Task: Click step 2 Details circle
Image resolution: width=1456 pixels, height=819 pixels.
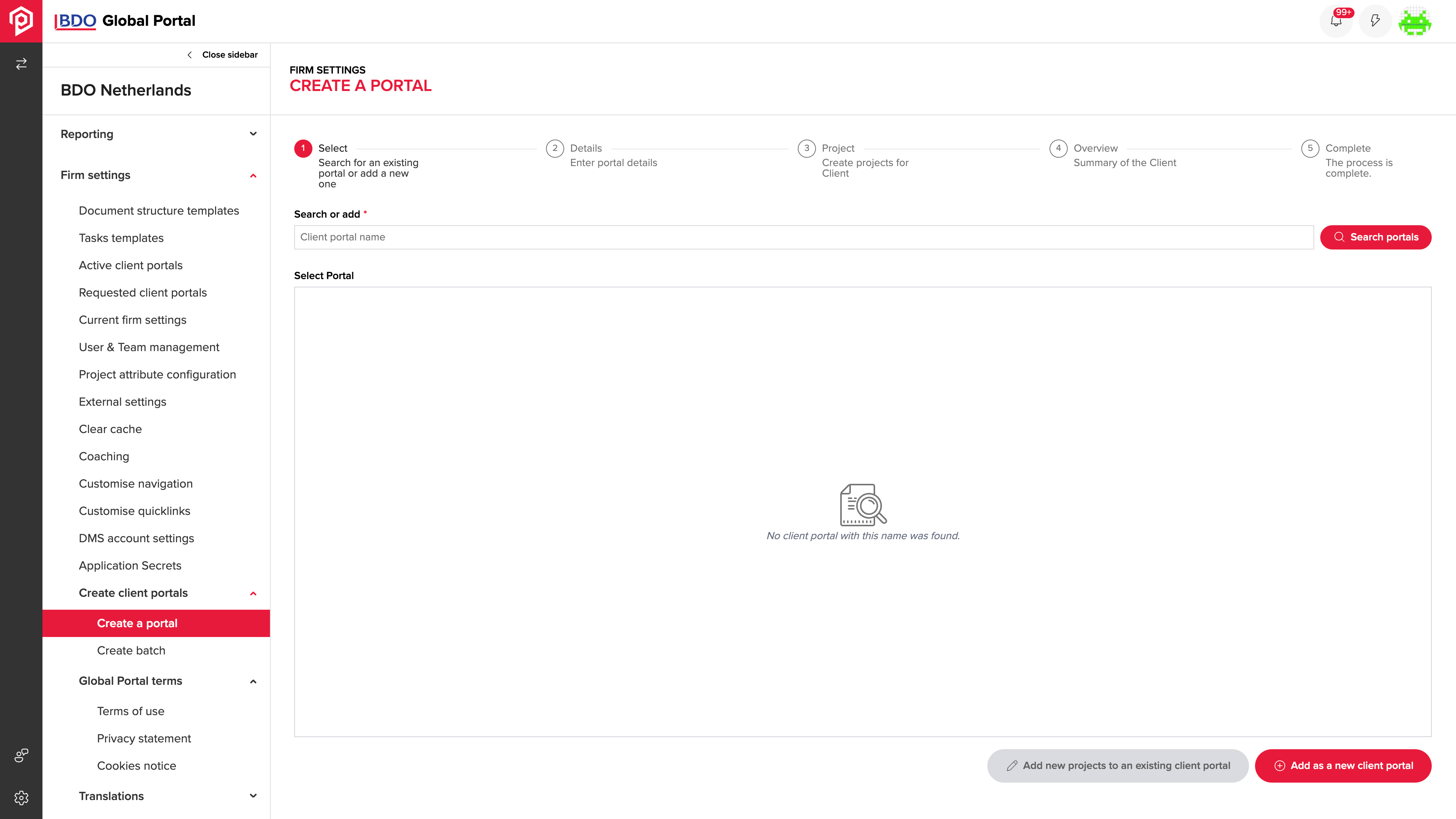Action: coord(555,148)
